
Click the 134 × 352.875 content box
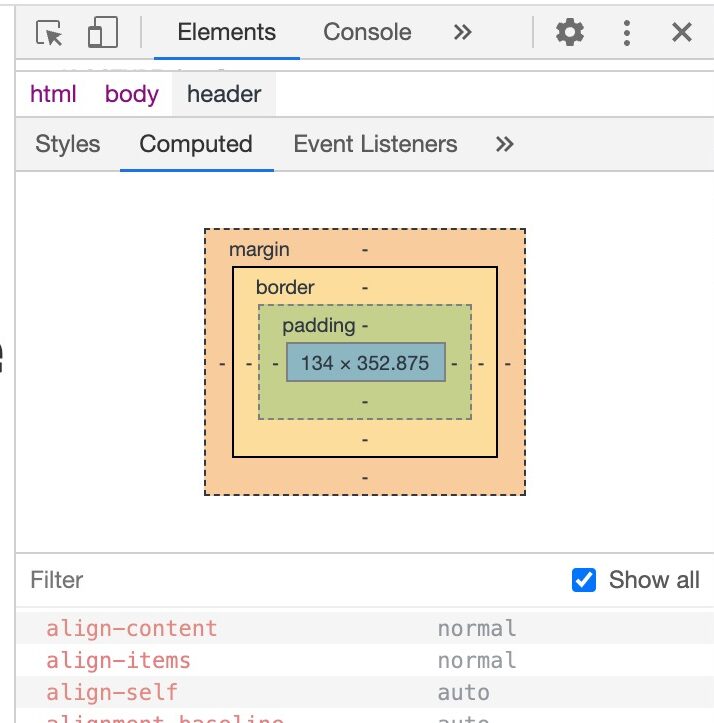(x=365, y=362)
